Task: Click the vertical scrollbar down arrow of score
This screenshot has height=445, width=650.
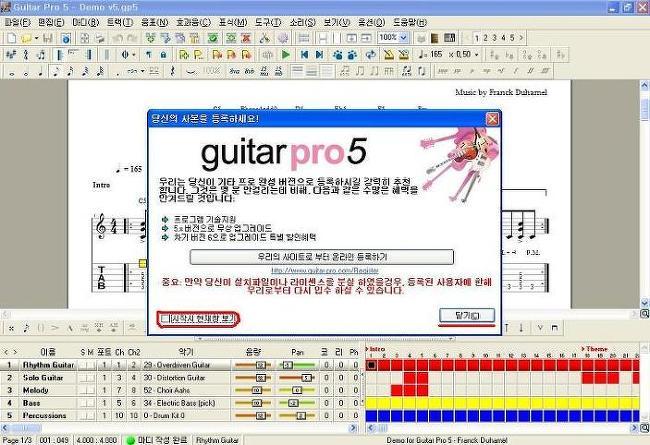Action: coord(645,302)
